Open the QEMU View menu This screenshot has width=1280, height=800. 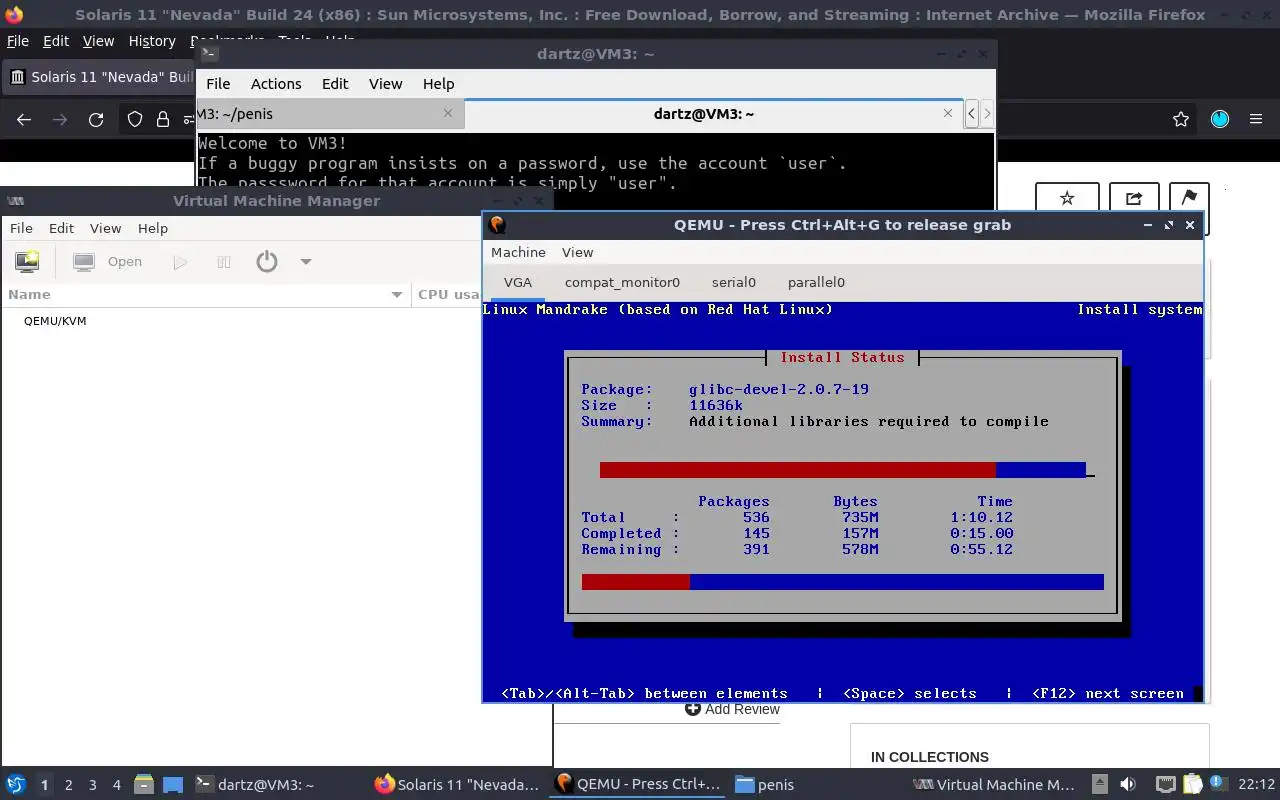click(x=577, y=252)
